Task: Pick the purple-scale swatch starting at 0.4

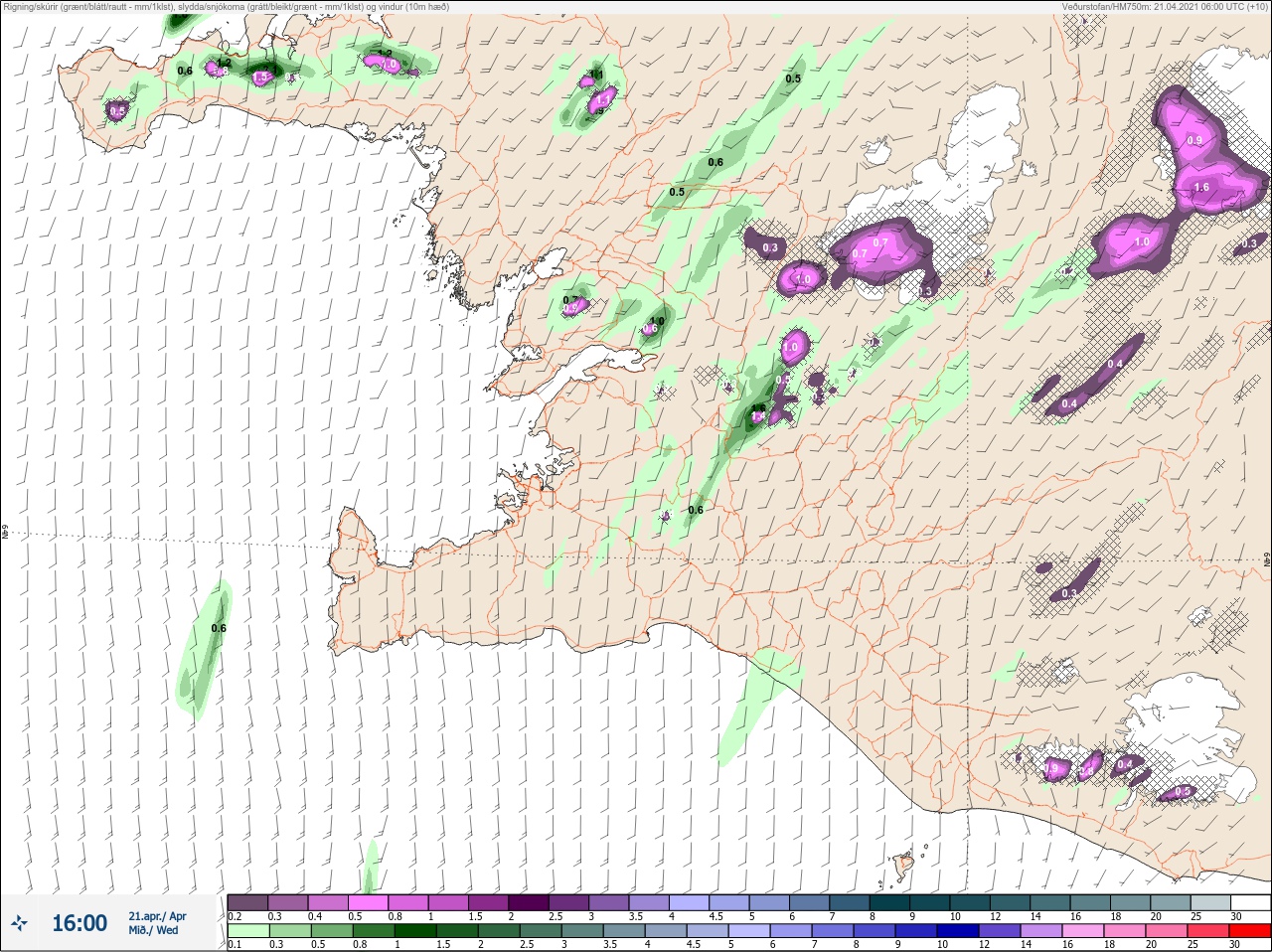Action: [328, 902]
